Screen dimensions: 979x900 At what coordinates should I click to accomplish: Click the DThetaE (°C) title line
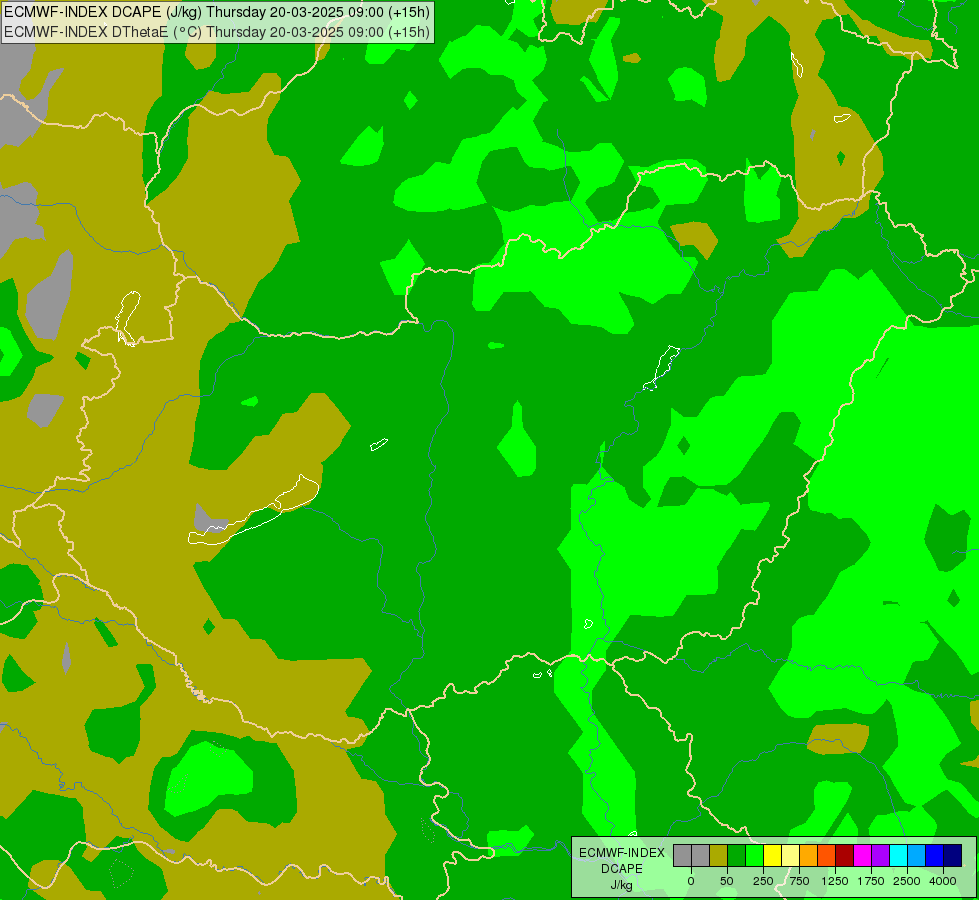(x=217, y=32)
